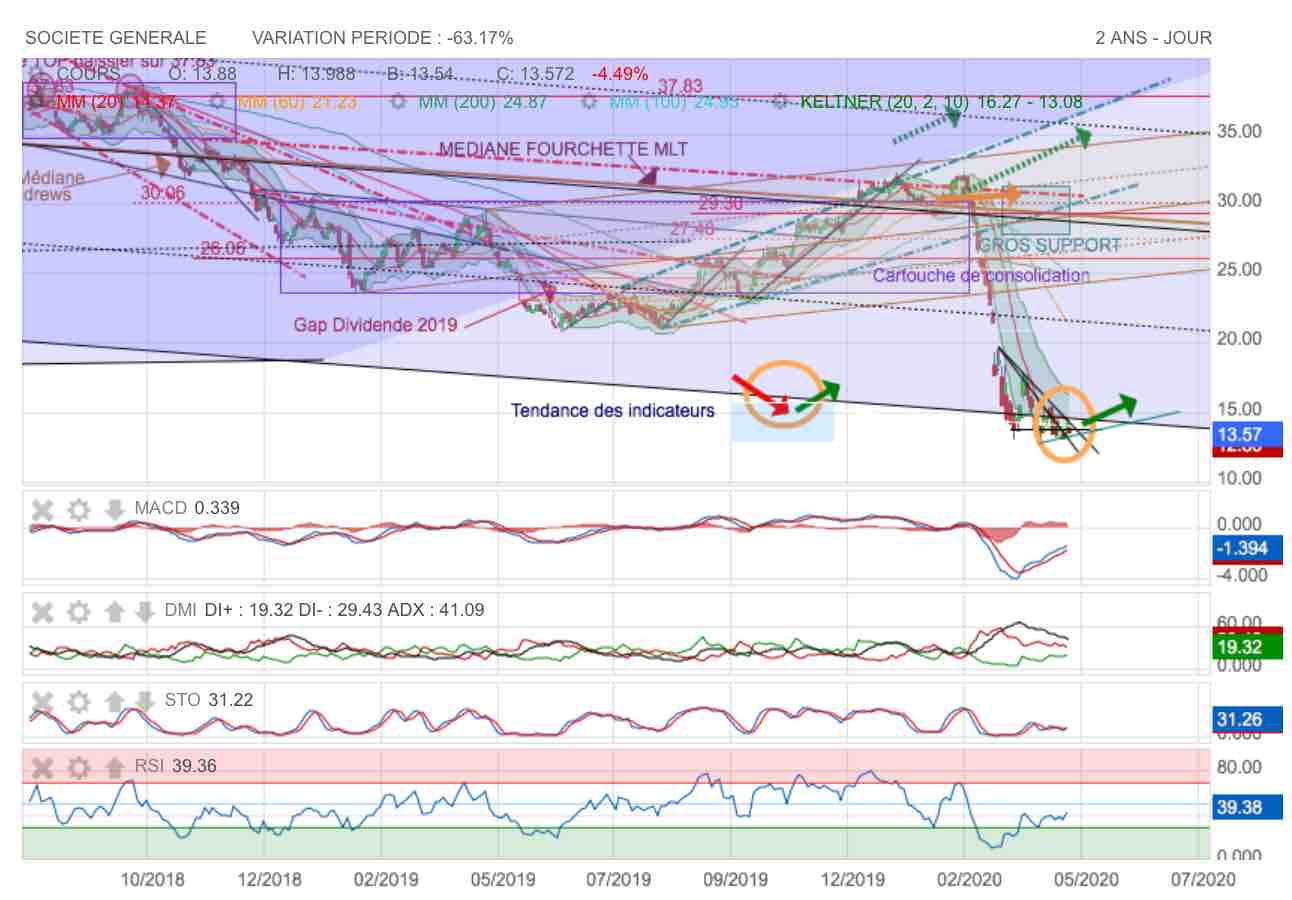The width and height of the screenshot is (1292, 900).
Task: Click the 2 ANS - JOUR period label
Action: pyautogui.click(x=1154, y=38)
